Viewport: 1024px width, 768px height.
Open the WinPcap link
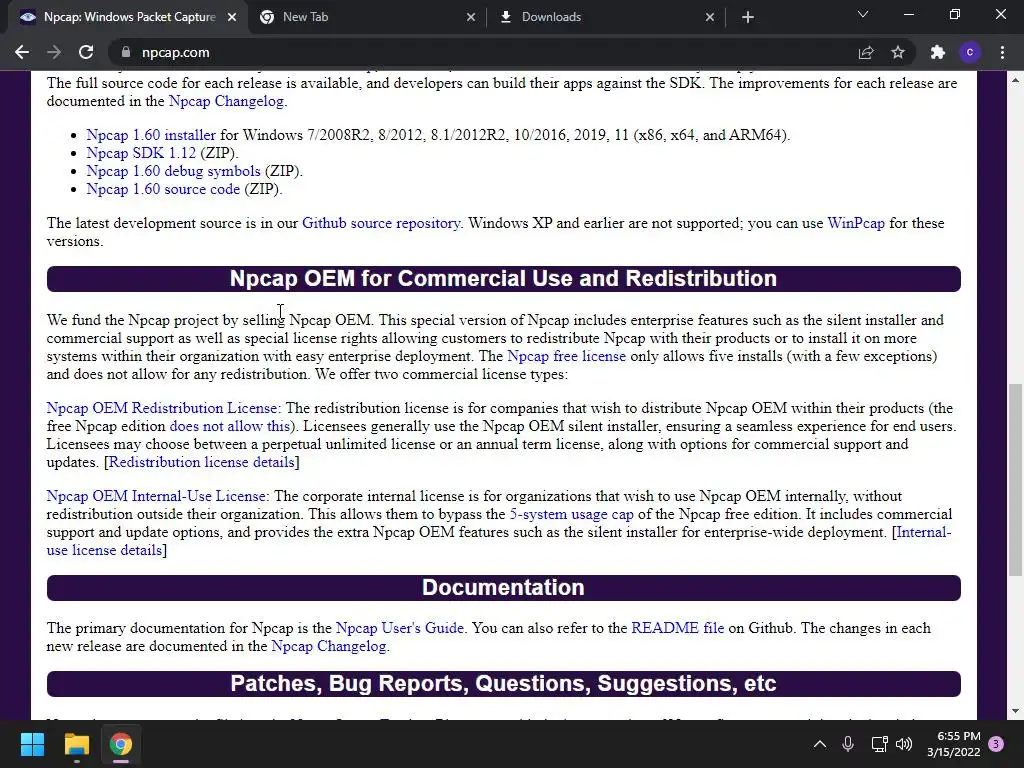(856, 223)
